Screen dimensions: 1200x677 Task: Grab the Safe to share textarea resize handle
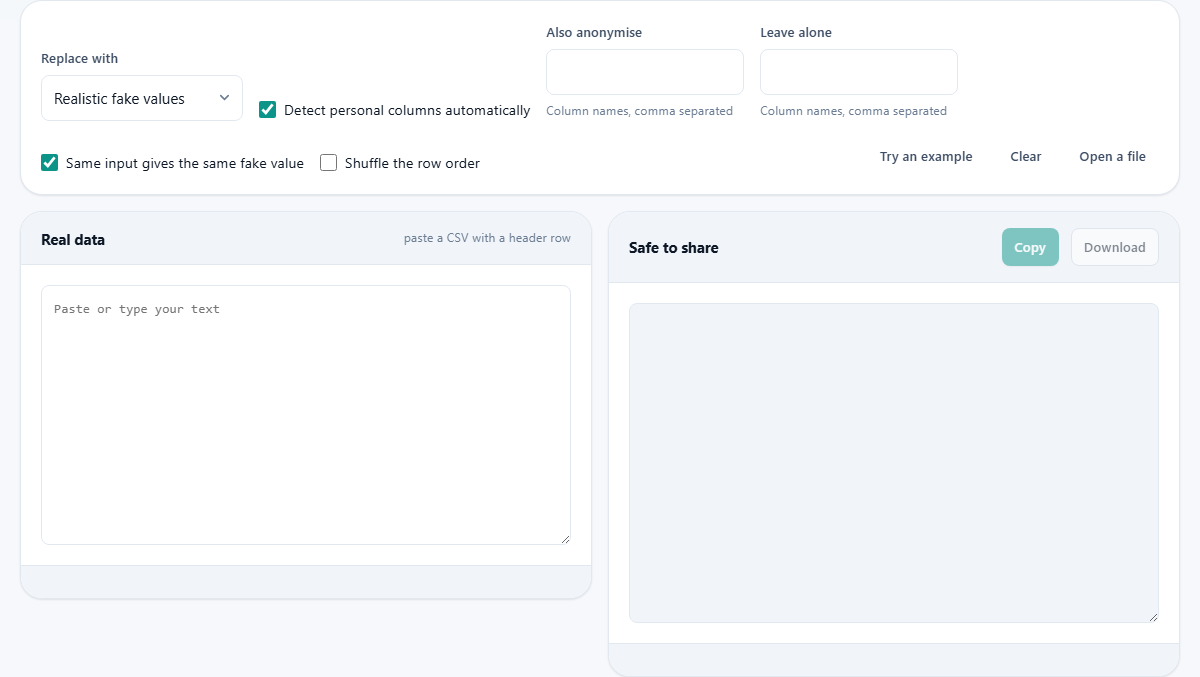click(1153, 617)
